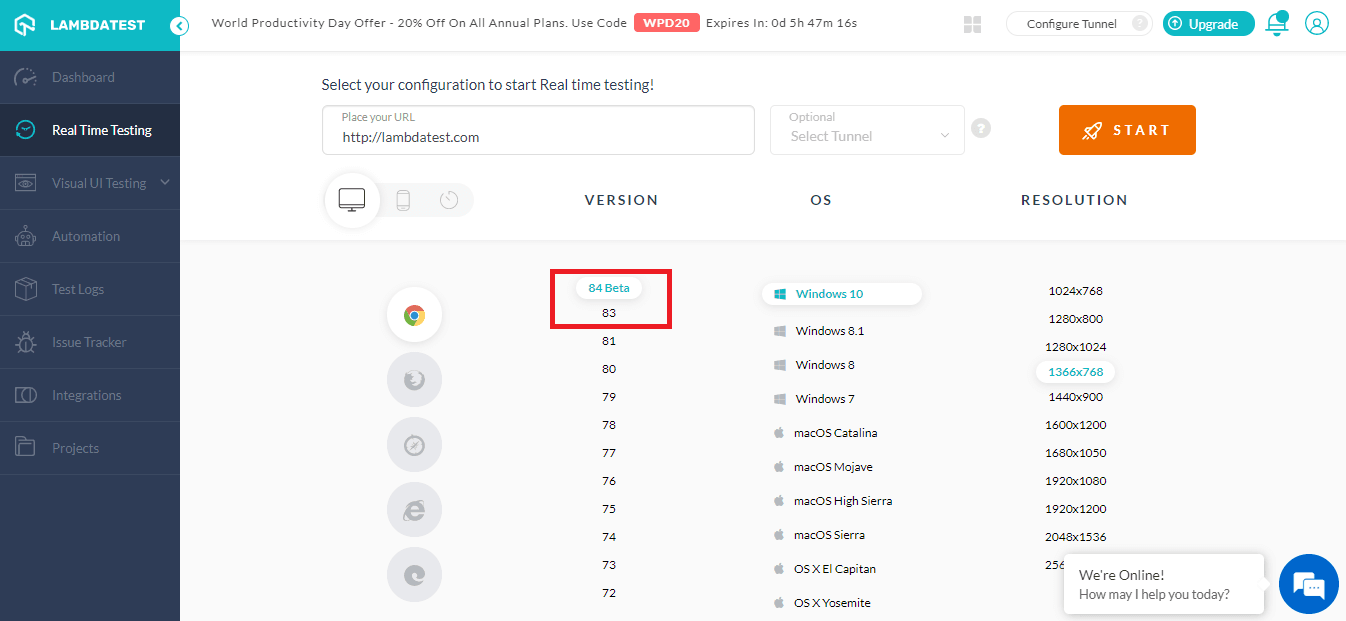Select the Opera browser icon

coord(414,444)
